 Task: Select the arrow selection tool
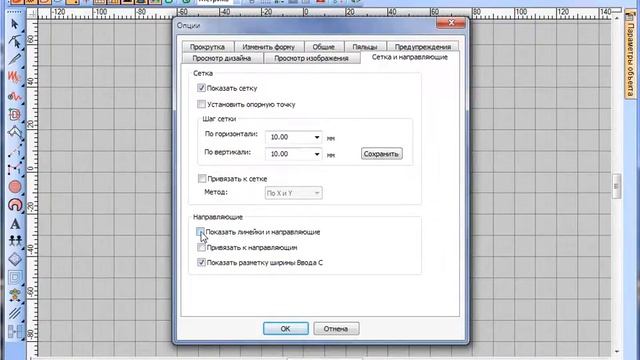click(x=15, y=24)
